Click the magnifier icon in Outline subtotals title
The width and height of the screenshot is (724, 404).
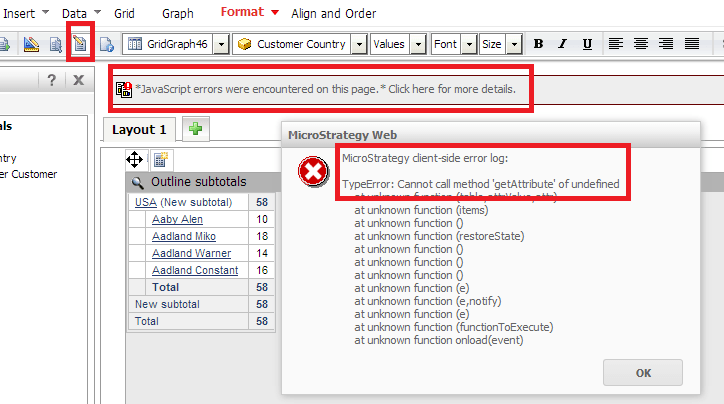(x=137, y=182)
